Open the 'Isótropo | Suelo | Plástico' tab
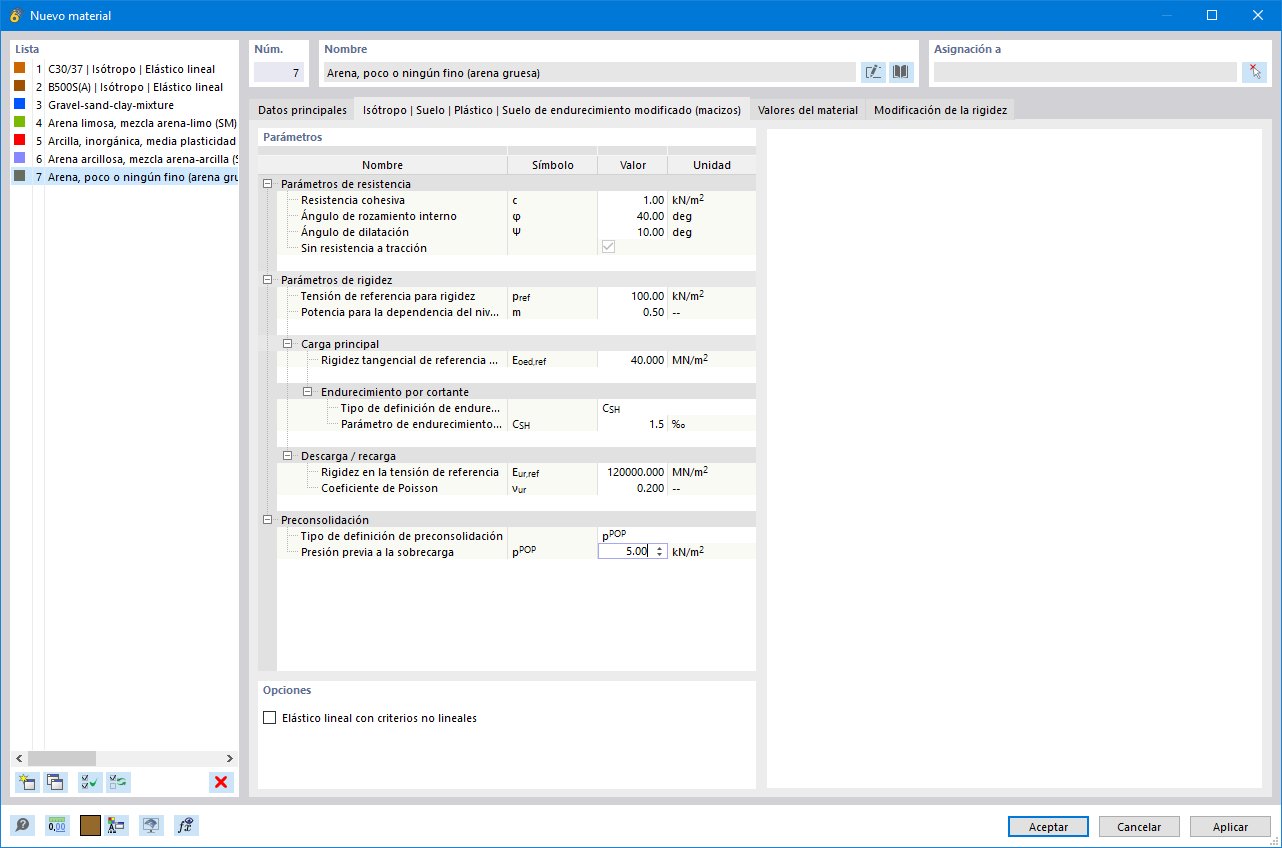The width and height of the screenshot is (1282, 848). tap(552, 110)
